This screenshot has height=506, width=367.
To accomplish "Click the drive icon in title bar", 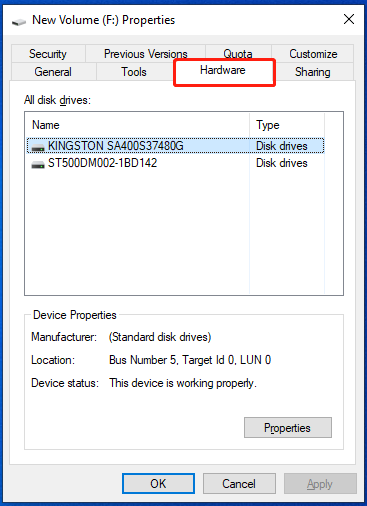I will click(x=19, y=22).
